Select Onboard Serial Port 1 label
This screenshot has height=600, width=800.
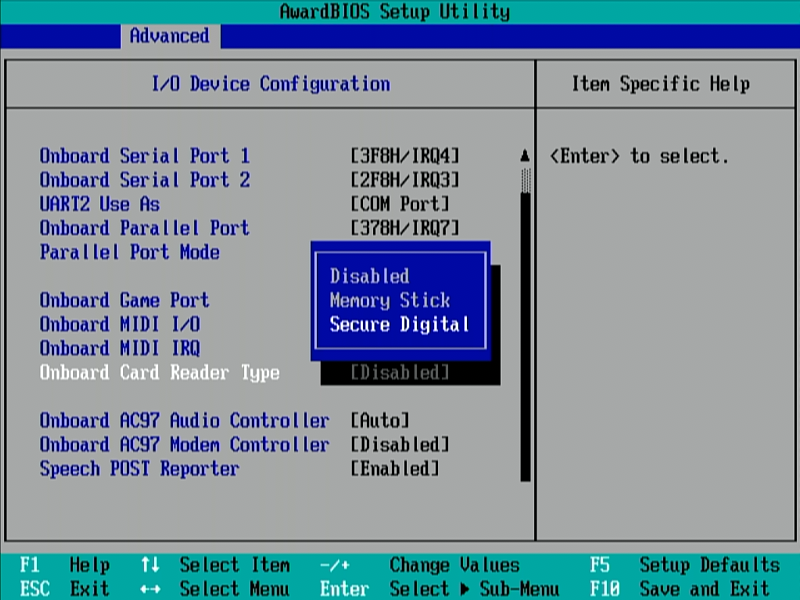click(145, 156)
